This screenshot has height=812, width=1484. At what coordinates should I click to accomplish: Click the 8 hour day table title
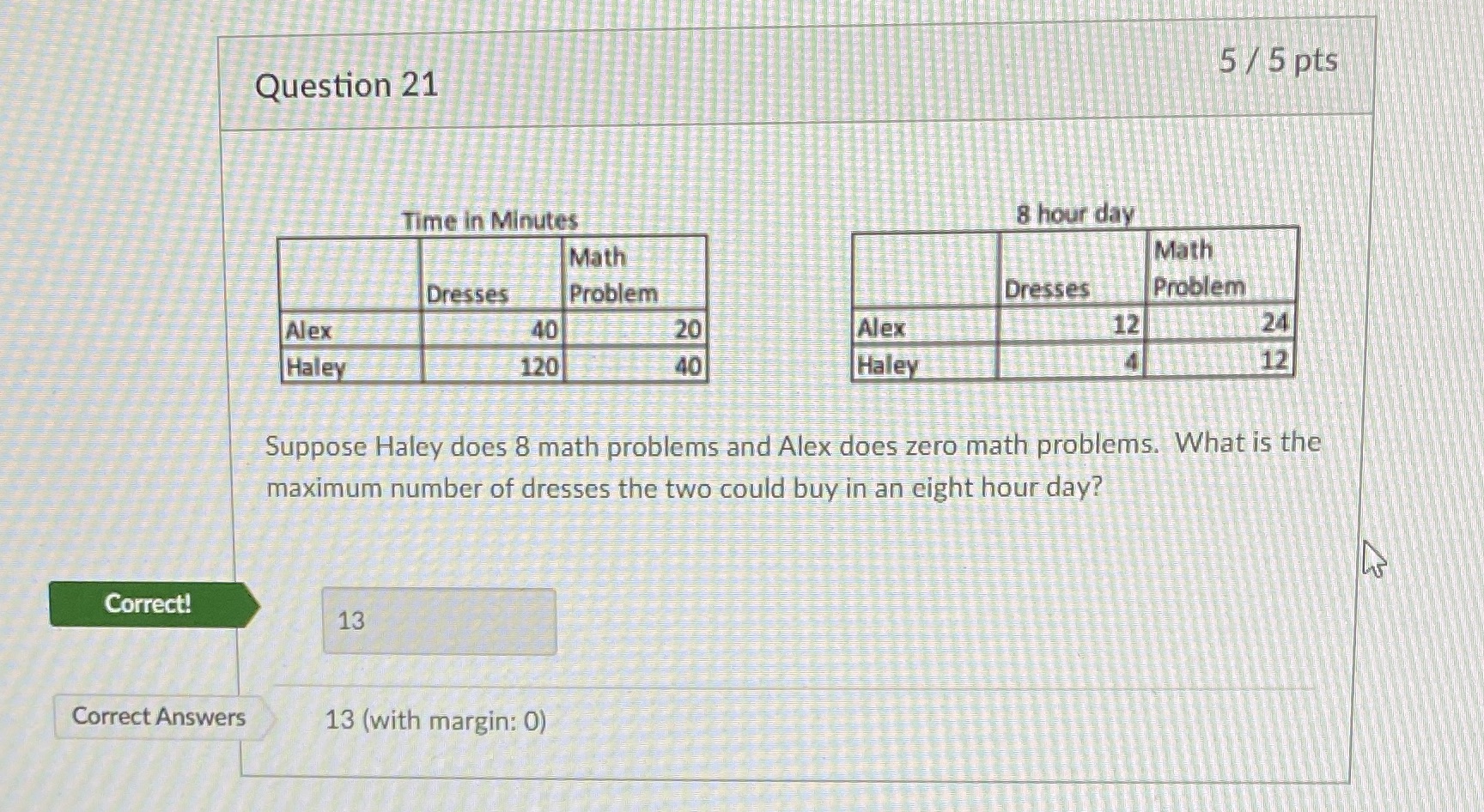coord(1073,213)
